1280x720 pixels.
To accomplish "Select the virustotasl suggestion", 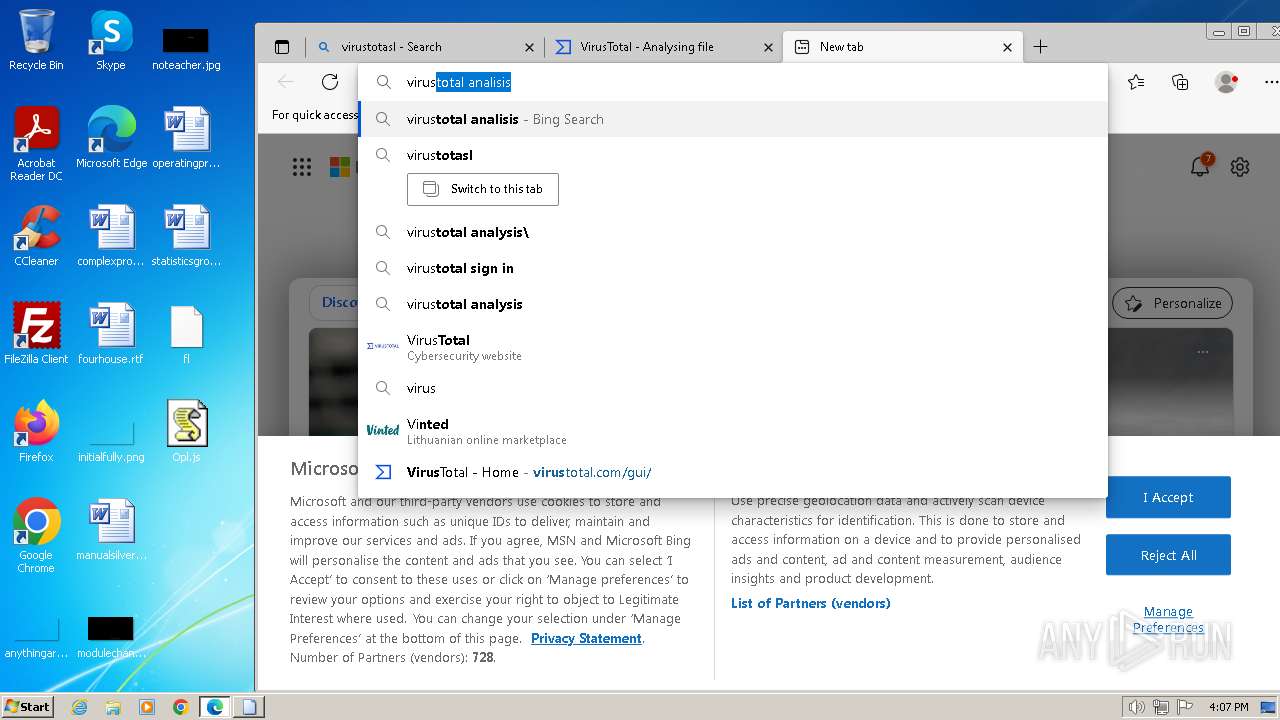I will coord(733,155).
